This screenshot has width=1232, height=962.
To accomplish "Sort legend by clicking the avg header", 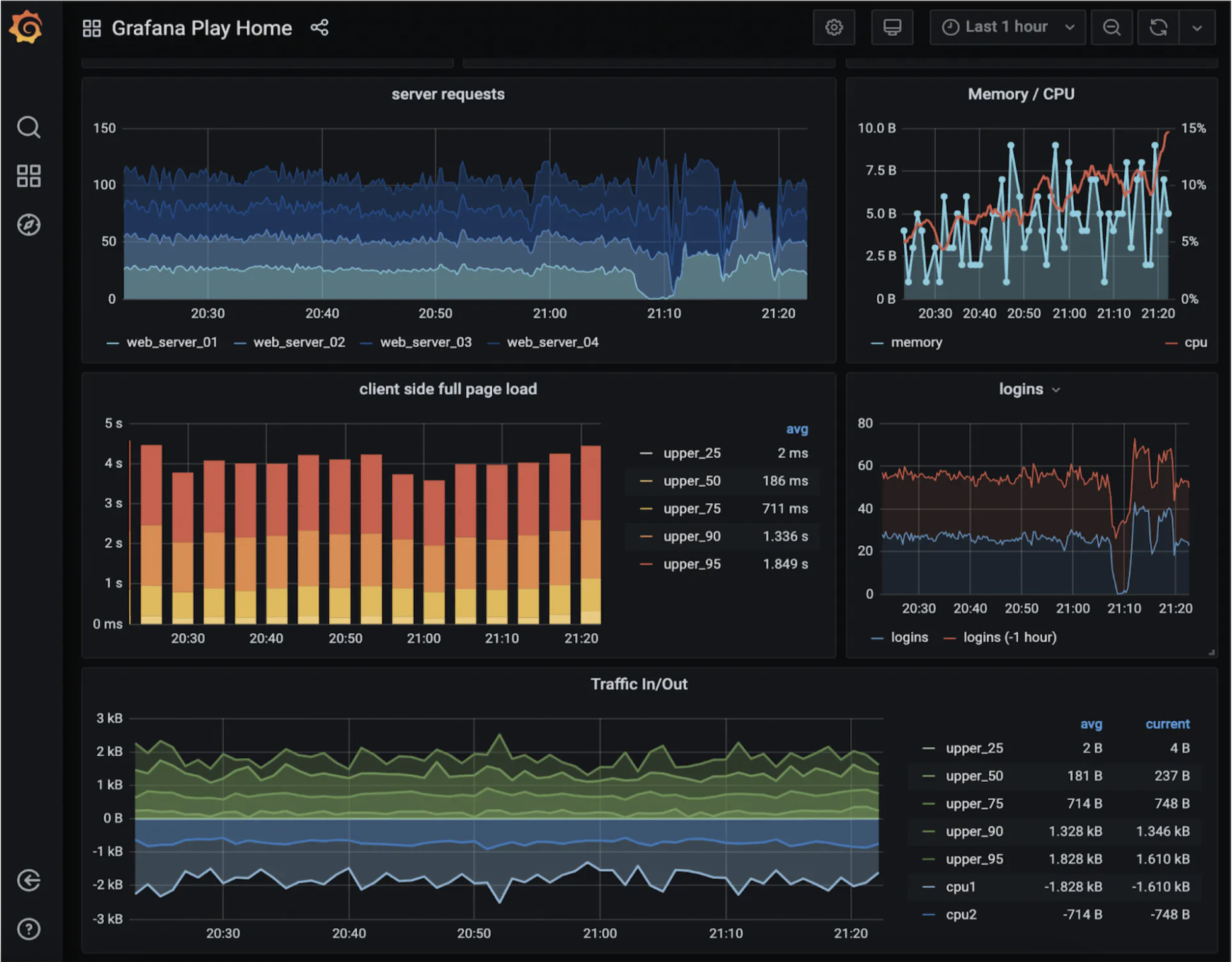I will [x=1091, y=724].
